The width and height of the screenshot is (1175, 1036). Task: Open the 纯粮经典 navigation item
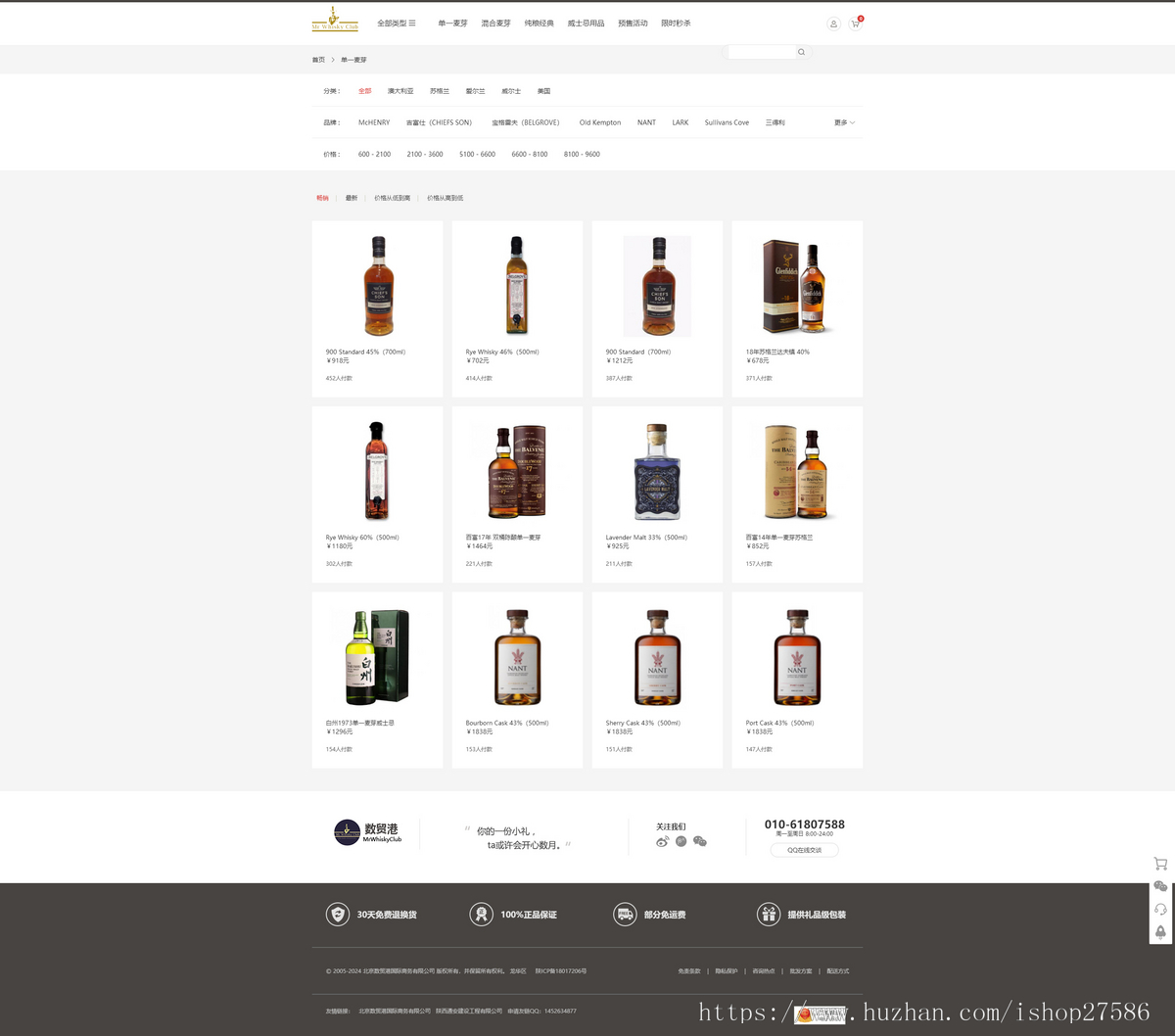(x=539, y=24)
